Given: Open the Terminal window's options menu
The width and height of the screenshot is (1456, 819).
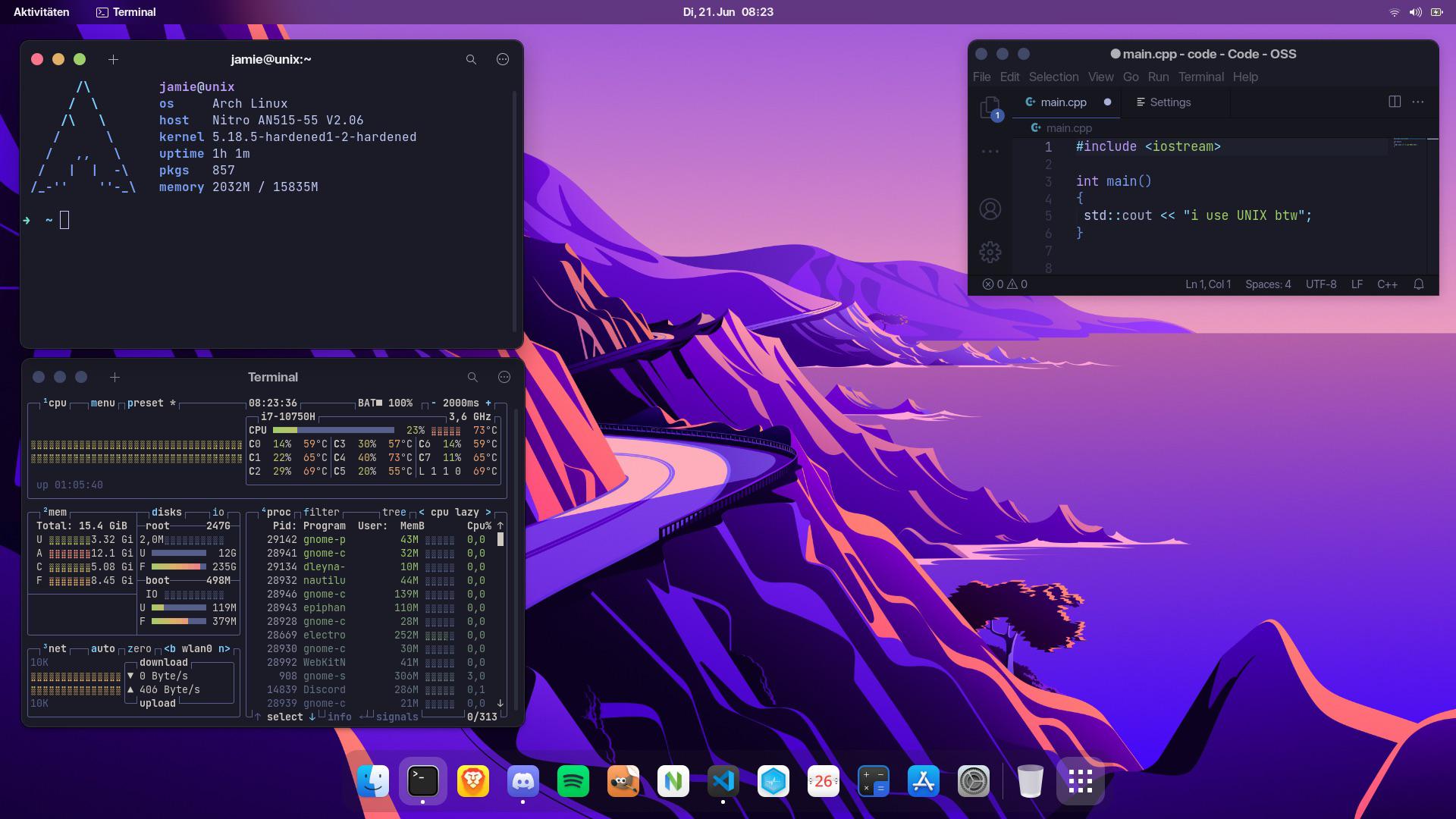Looking at the screenshot, I should tap(502, 376).
